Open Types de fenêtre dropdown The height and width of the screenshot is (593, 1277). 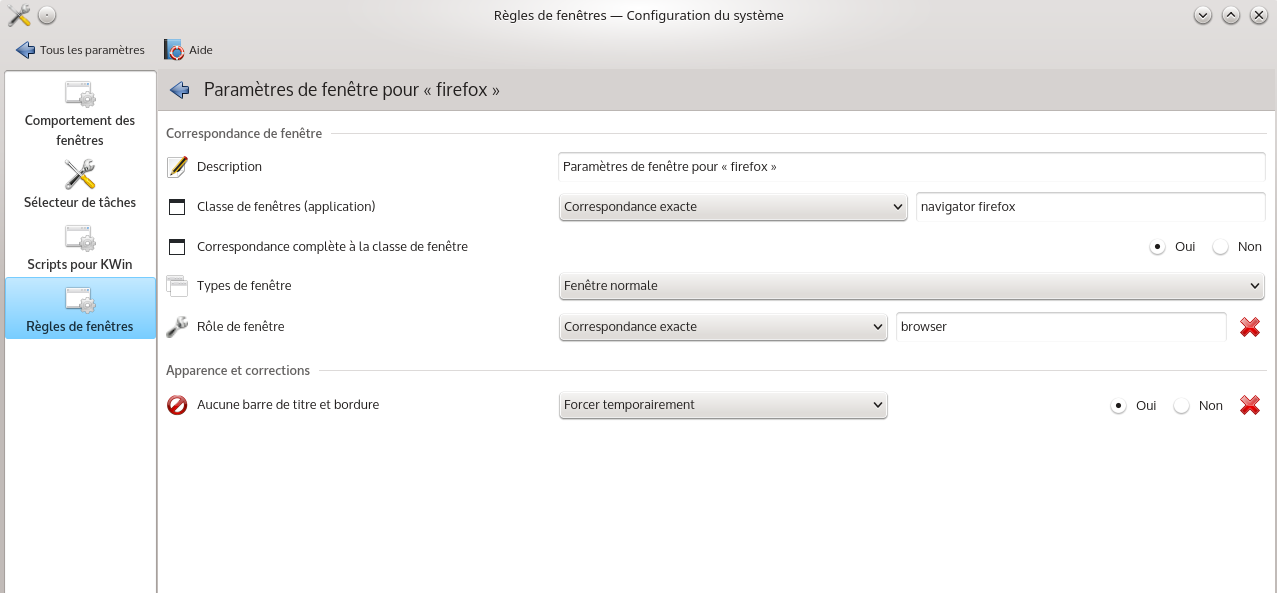coord(912,286)
